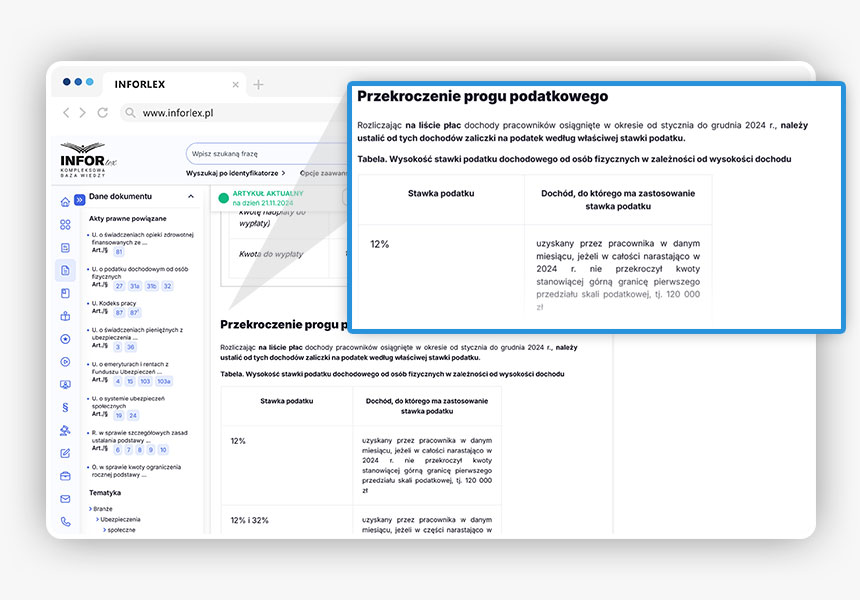Open the paragraph symbol (§) sidebar icon
This screenshot has height=600, width=860.
(65, 407)
